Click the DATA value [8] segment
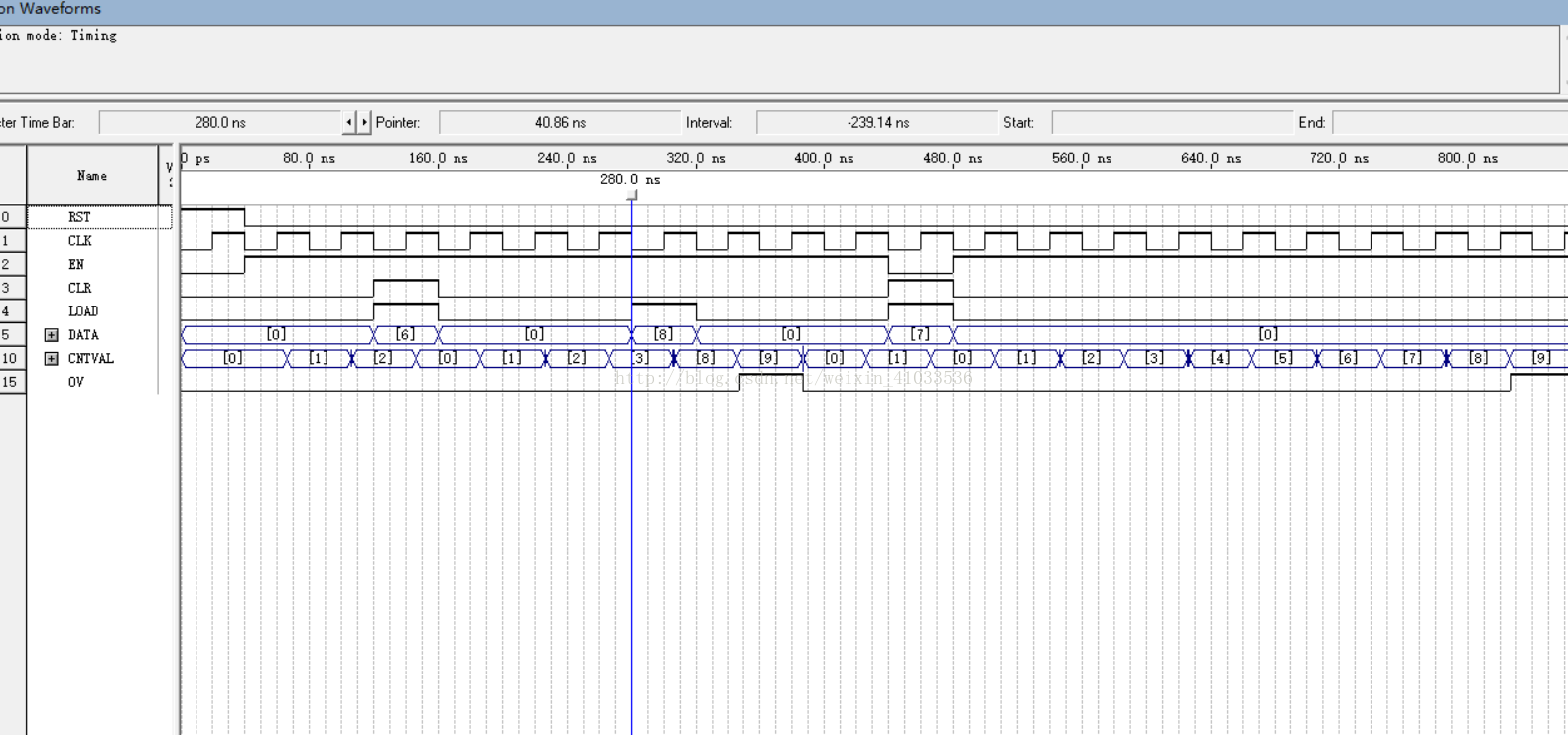The width and height of the screenshot is (1568, 735). (663, 335)
